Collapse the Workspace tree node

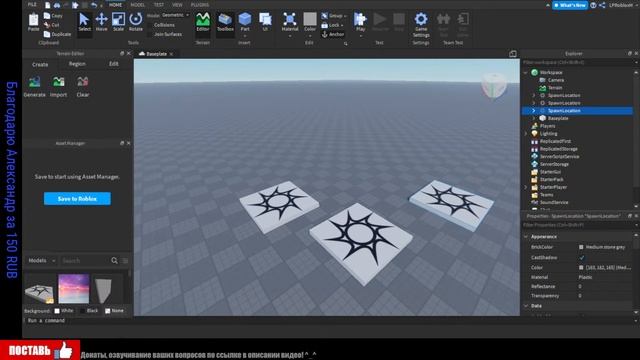point(526,72)
